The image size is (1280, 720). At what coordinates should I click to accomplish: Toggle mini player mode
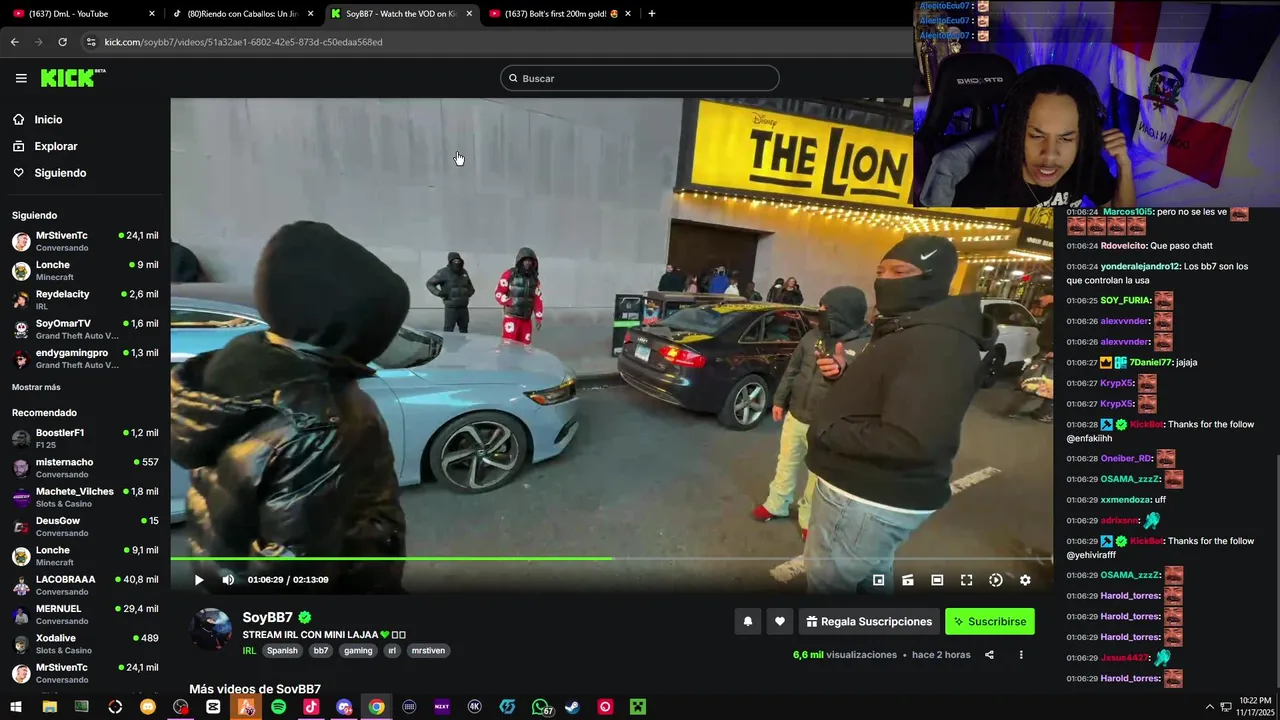coord(878,580)
